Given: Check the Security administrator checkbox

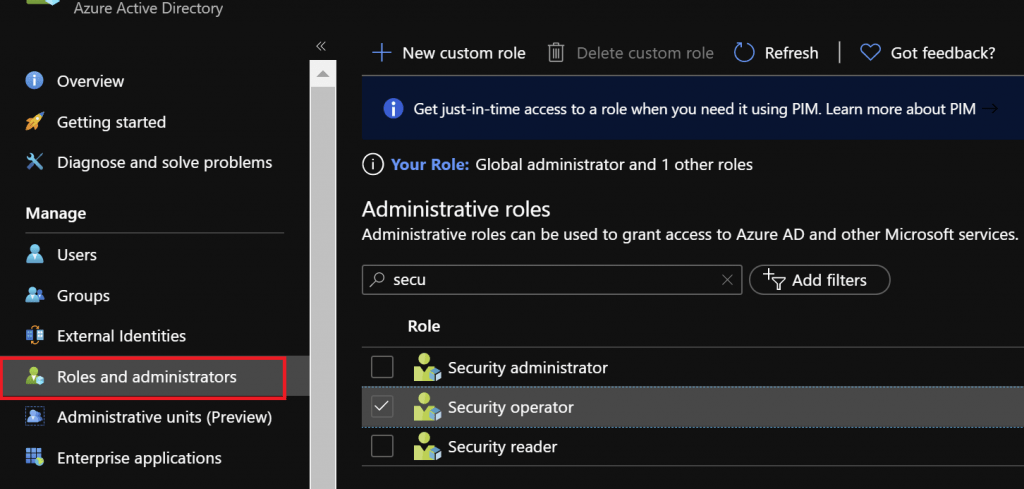Looking at the screenshot, I should pyautogui.click(x=382, y=367).
